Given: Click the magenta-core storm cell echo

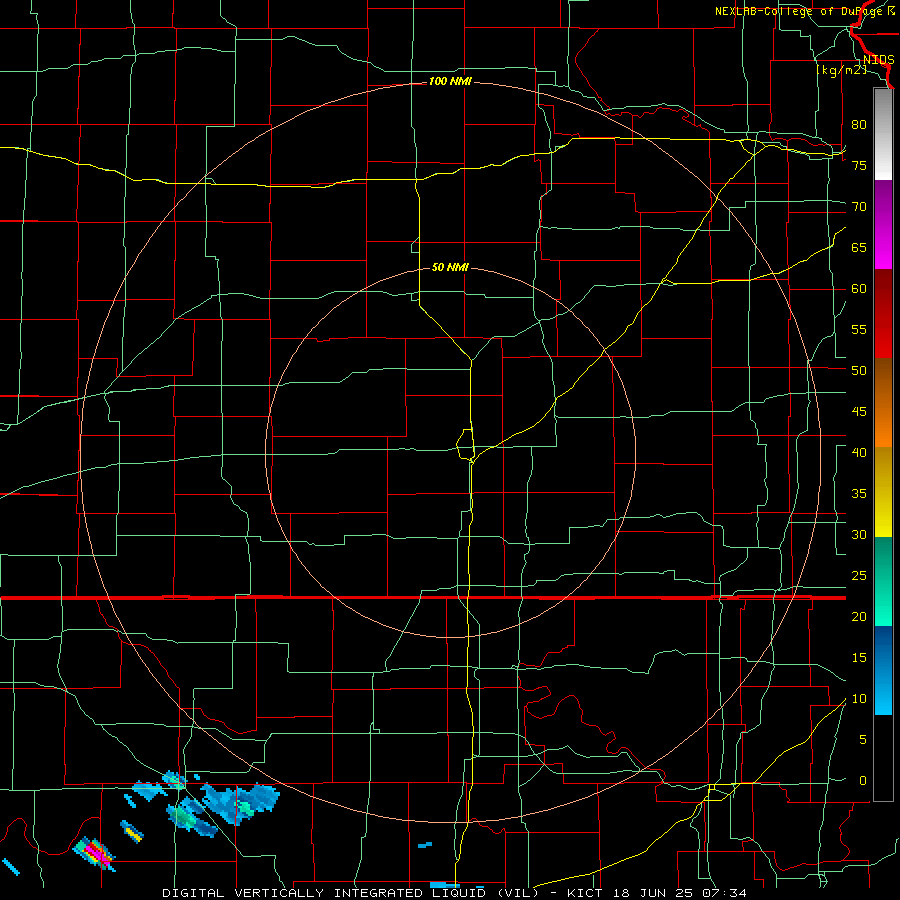Looking at the screenshot, I should pyautogui.click(x=94, y=854).
